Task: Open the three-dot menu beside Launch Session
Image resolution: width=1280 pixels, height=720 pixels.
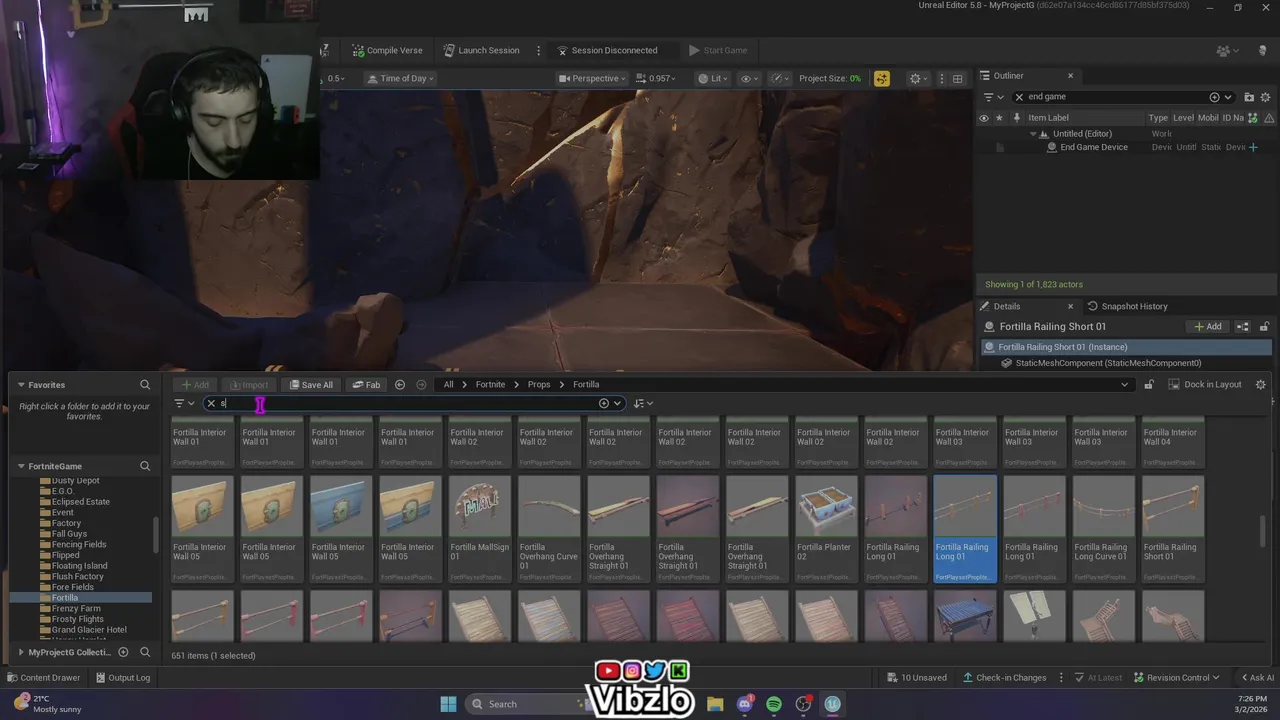Action: [538, 50]
